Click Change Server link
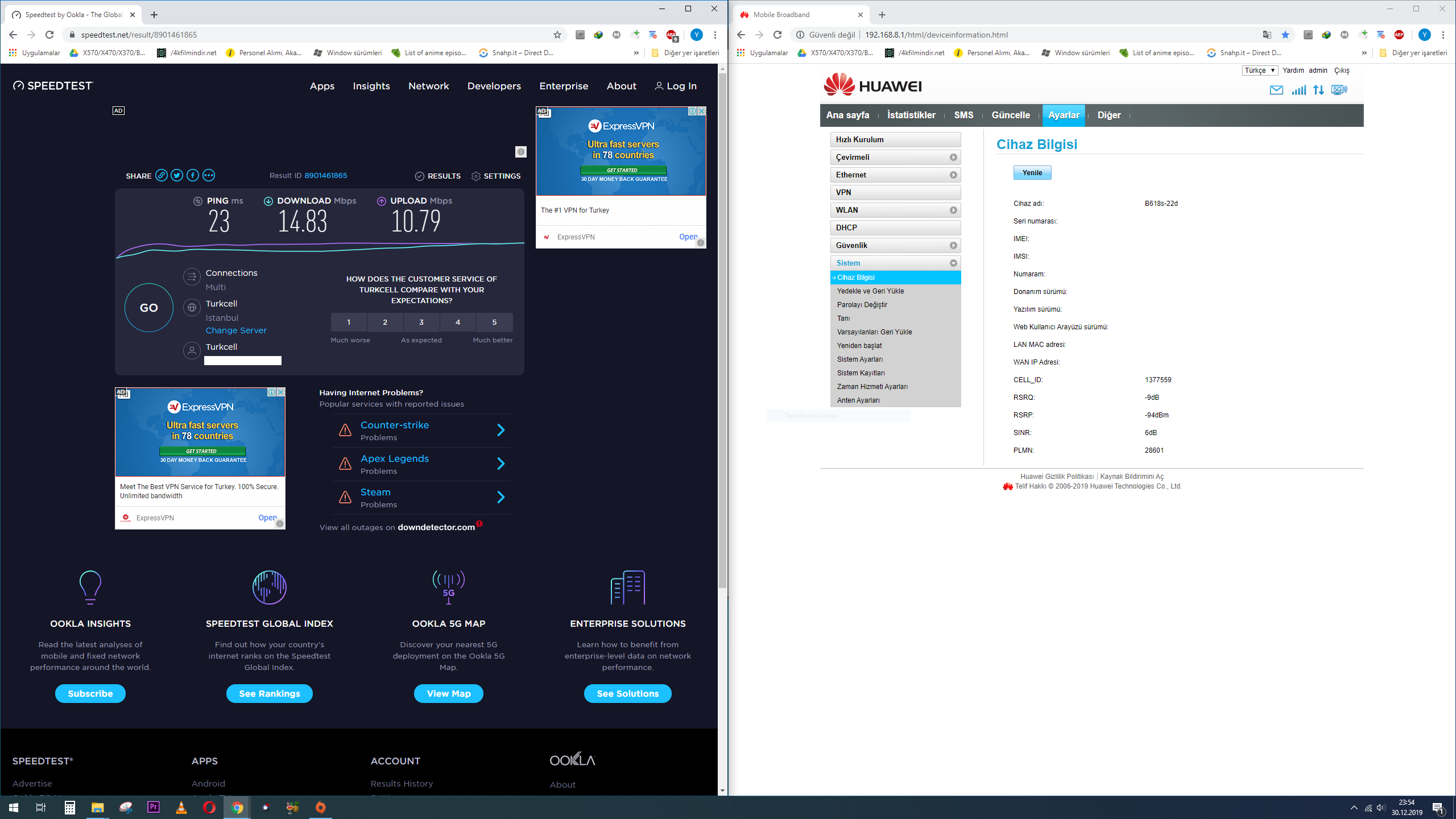 click(x=236, y=330)
